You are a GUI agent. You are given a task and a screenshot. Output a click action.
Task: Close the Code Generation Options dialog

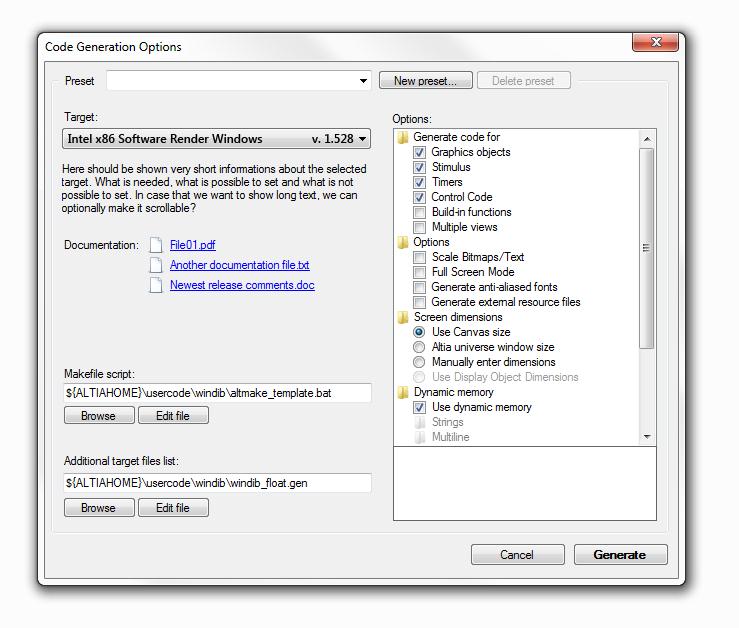click(x=656, y=42)
